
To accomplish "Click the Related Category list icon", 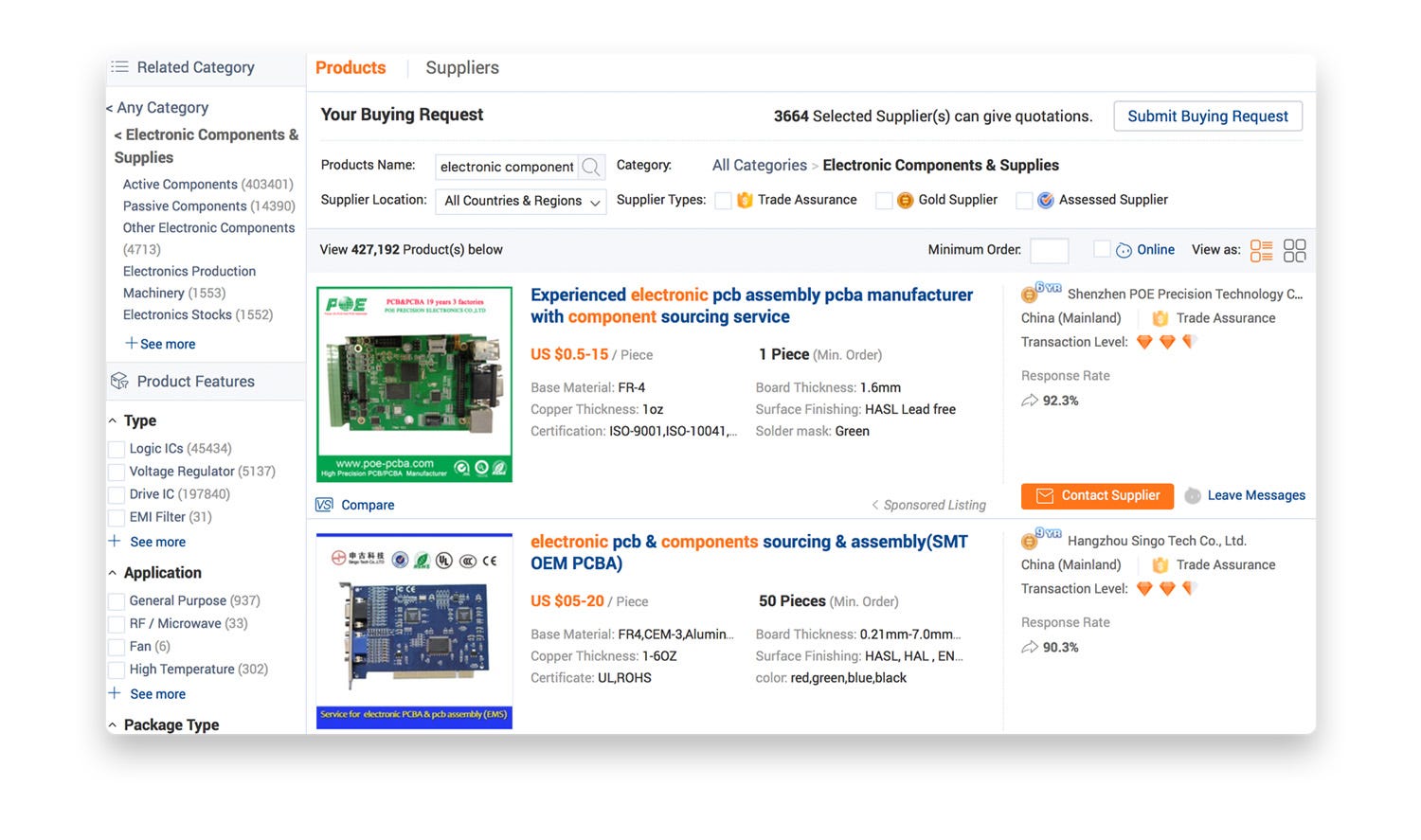I will click(119, 67).
